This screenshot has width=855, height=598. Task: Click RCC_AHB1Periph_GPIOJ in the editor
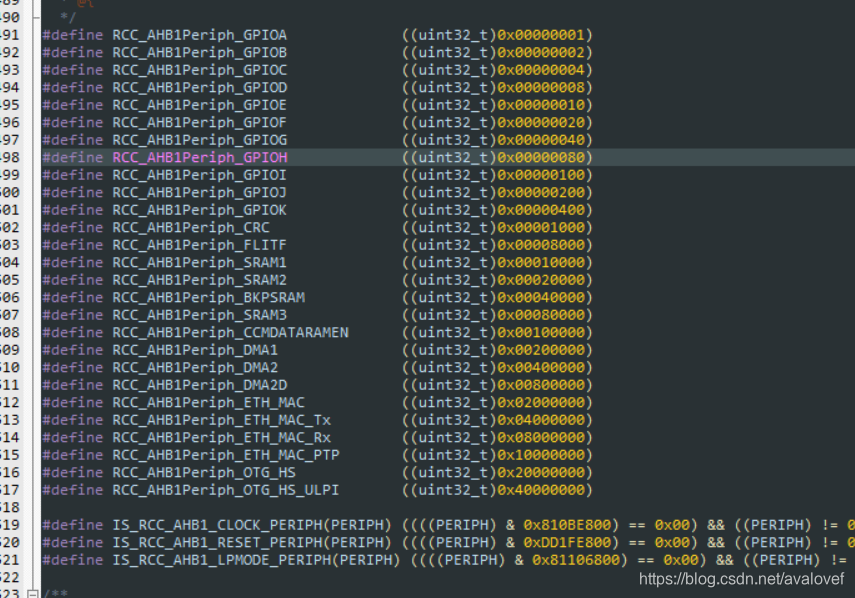200,192
